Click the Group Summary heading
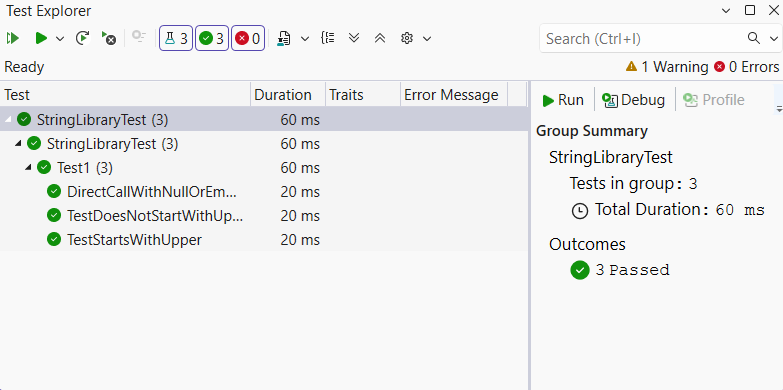This screenshot has height=390, width=783. (x=592, y=131)
